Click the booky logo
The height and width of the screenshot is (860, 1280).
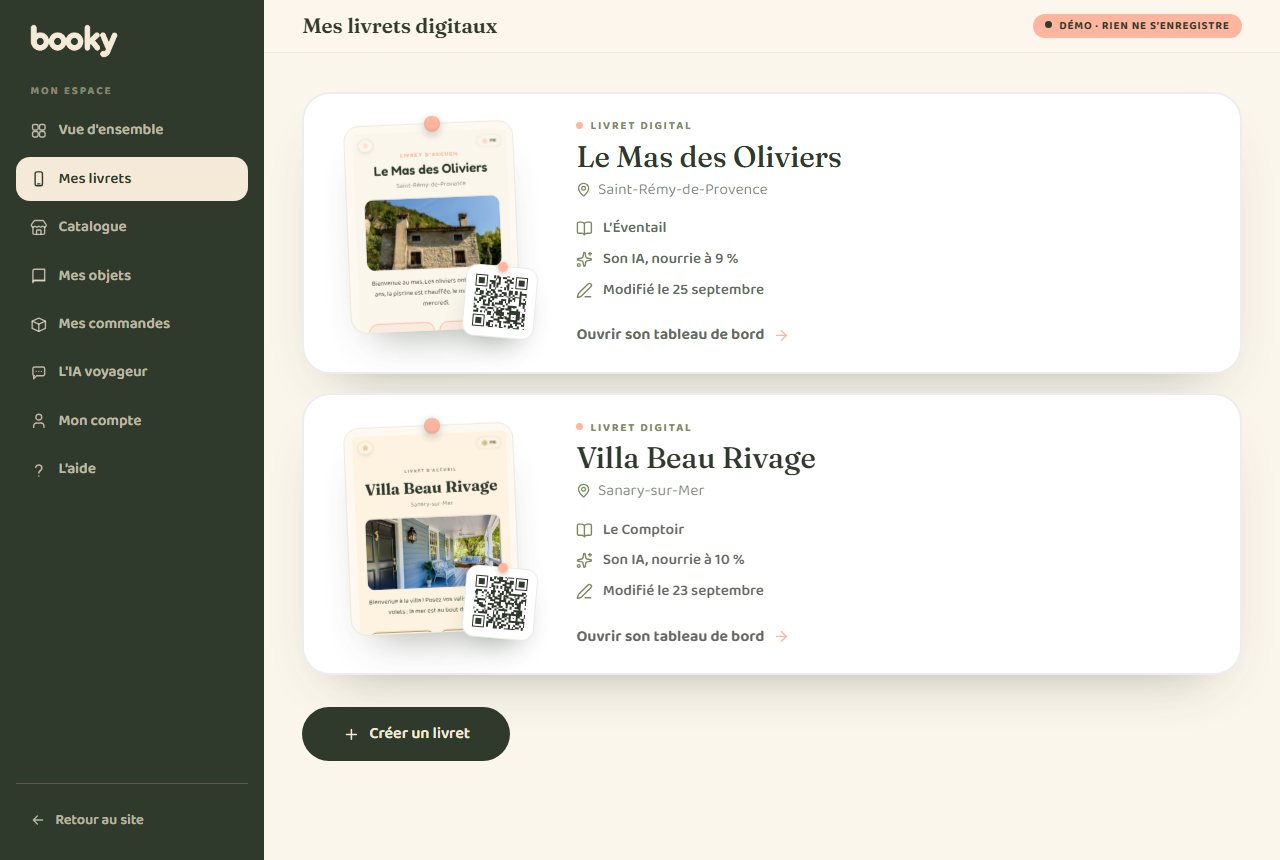click(74, 40)
